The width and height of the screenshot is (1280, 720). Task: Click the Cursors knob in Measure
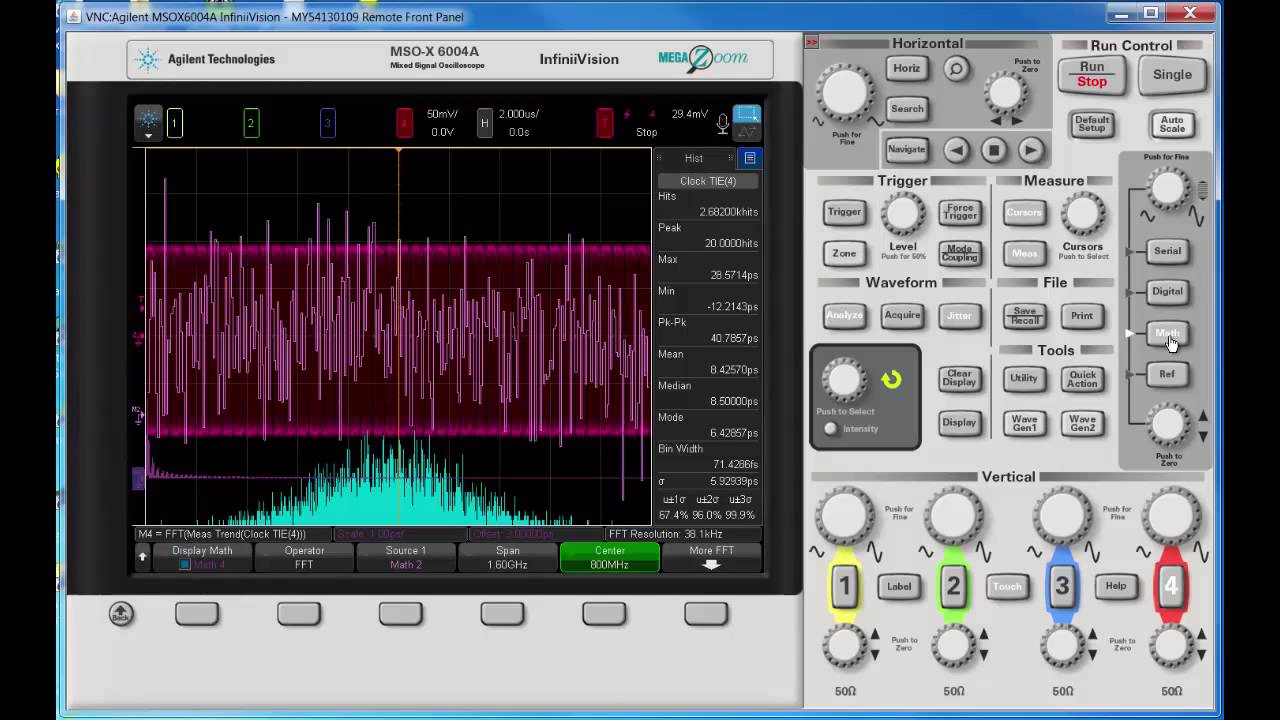pyautogui.click(x=1082, y=212)
